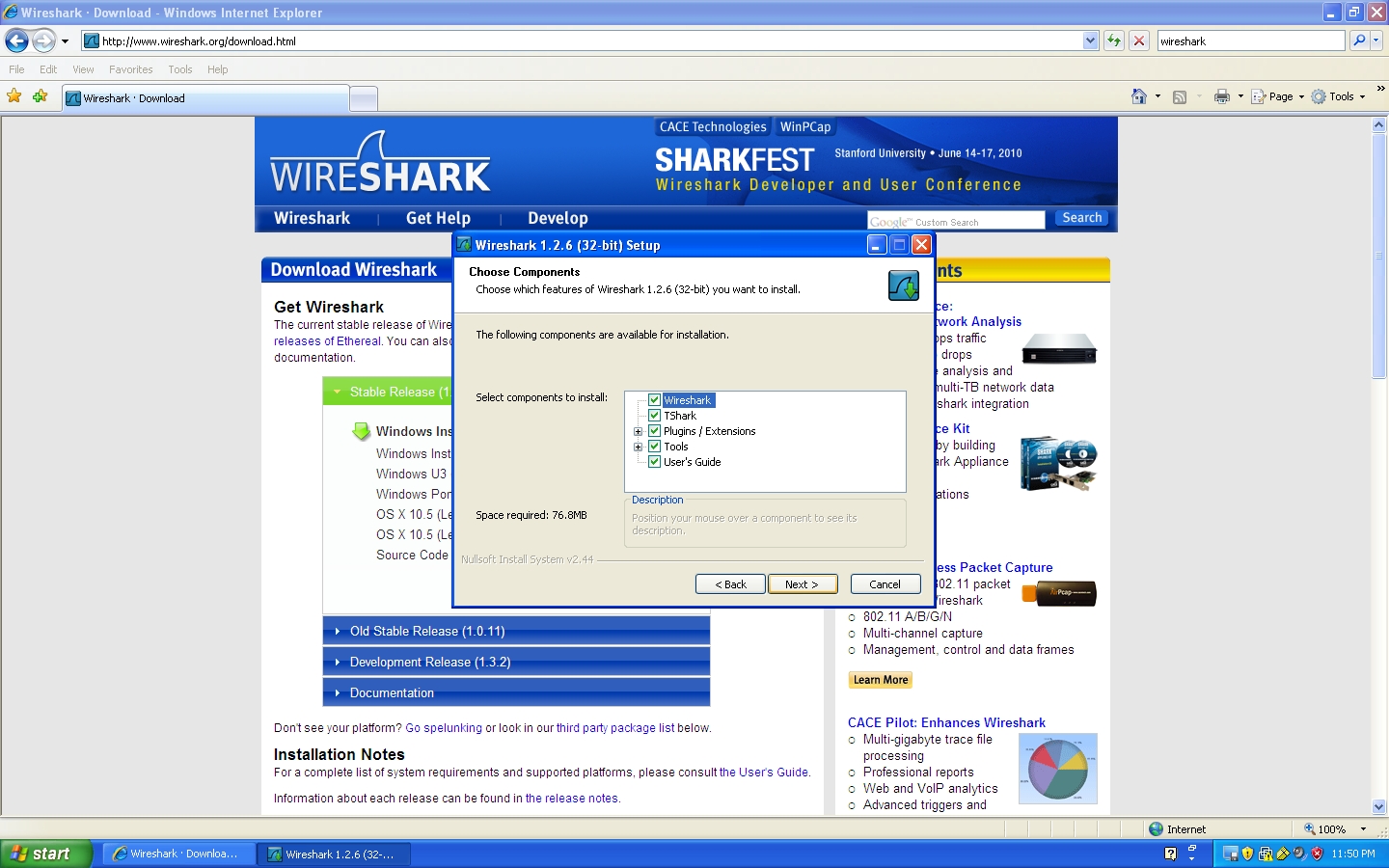Click the red shield alert tray icon
The image size is (1389, 868).
pos(1317,854)
